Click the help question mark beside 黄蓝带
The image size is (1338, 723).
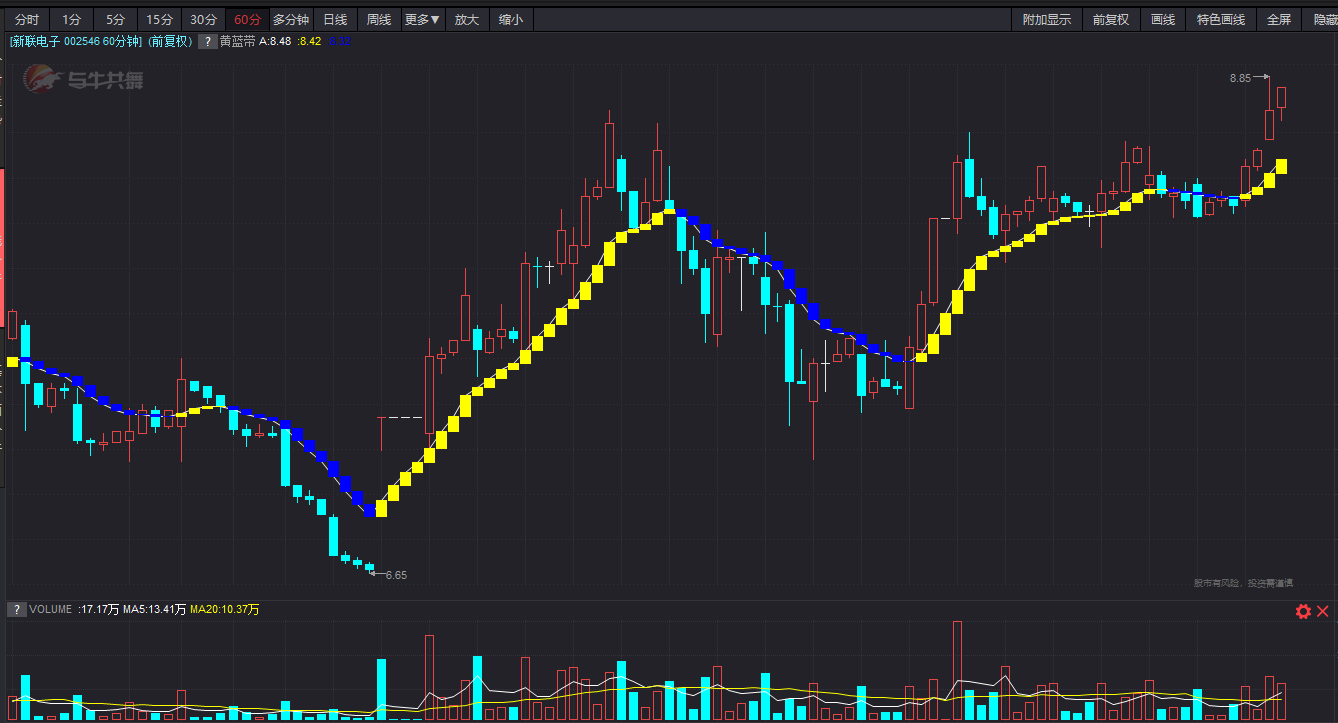(x=208, y=41)
